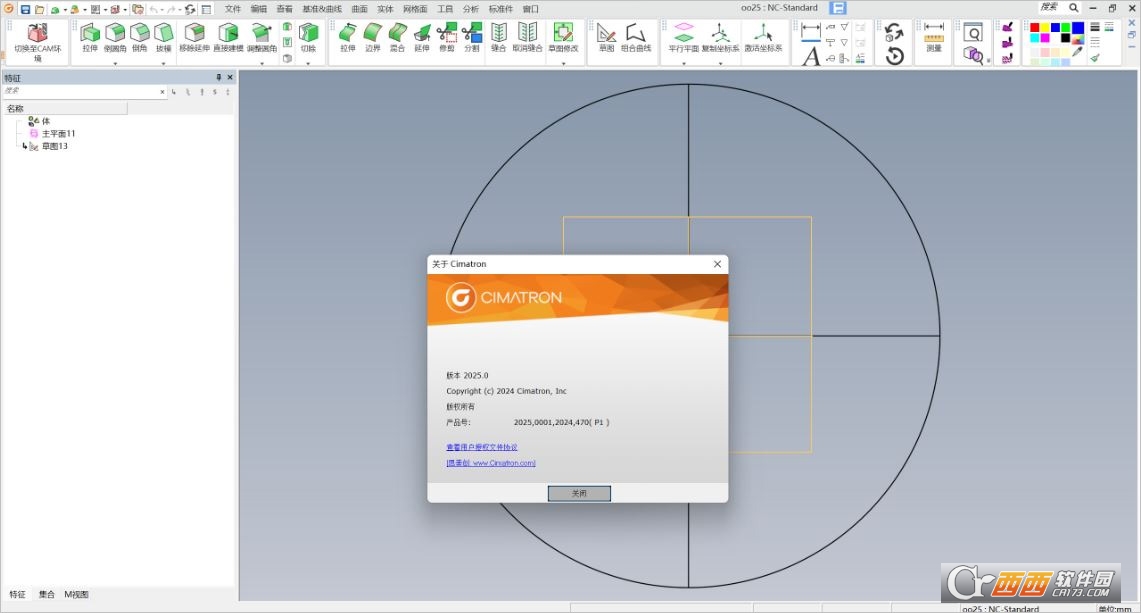
Task: Pick the black color swatch
Action: [x=1065, y=38]
